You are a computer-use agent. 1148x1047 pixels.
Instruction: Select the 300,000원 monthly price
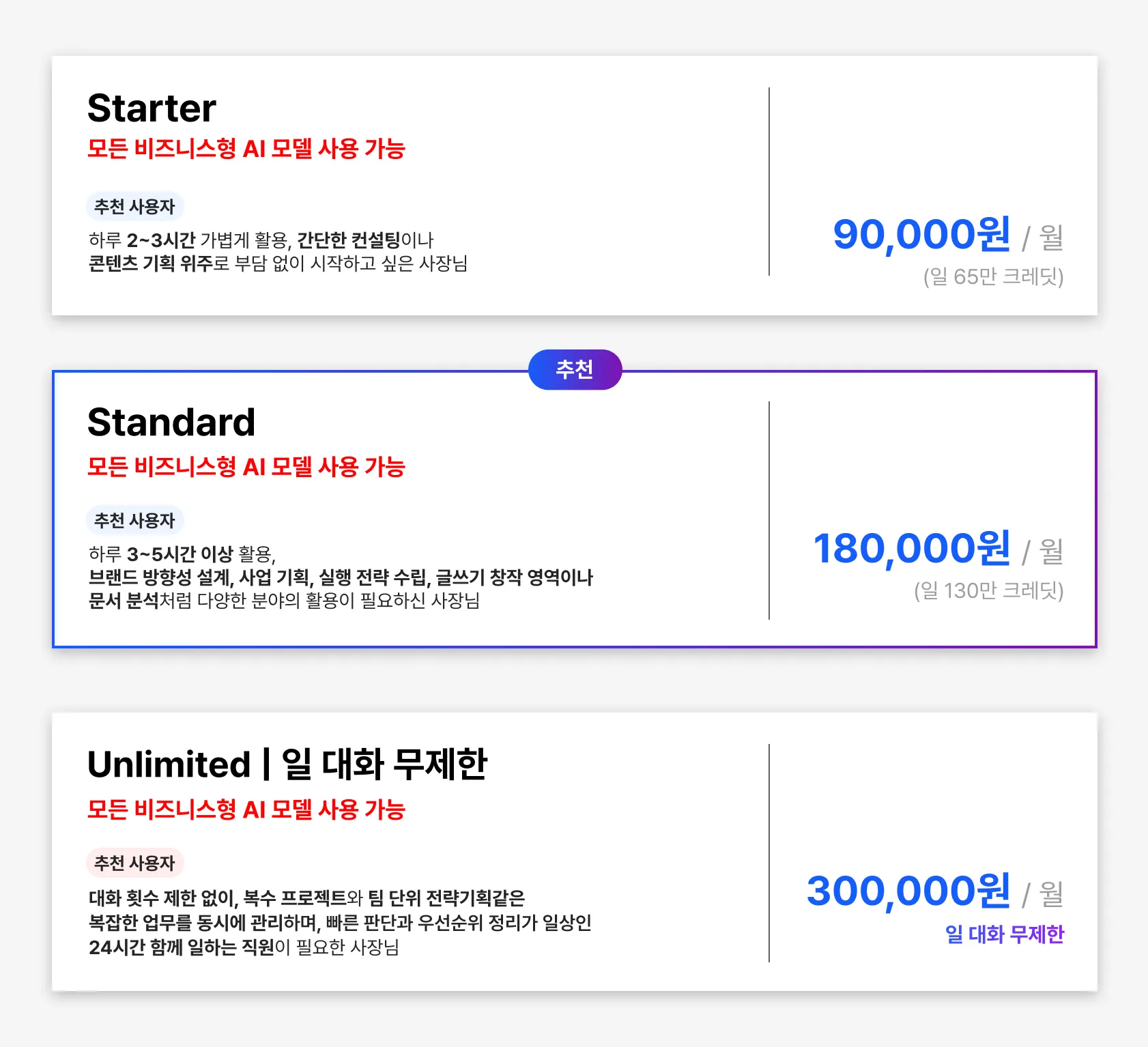[908, 891]
